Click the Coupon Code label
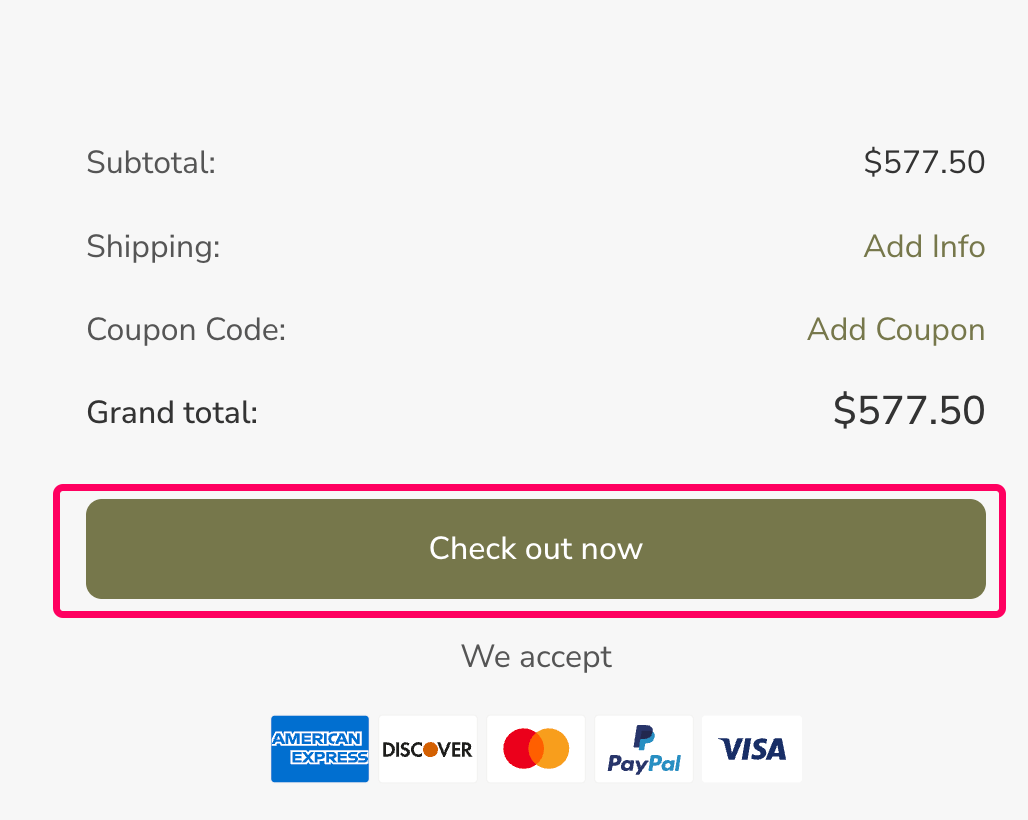 [x=185, y=330]
